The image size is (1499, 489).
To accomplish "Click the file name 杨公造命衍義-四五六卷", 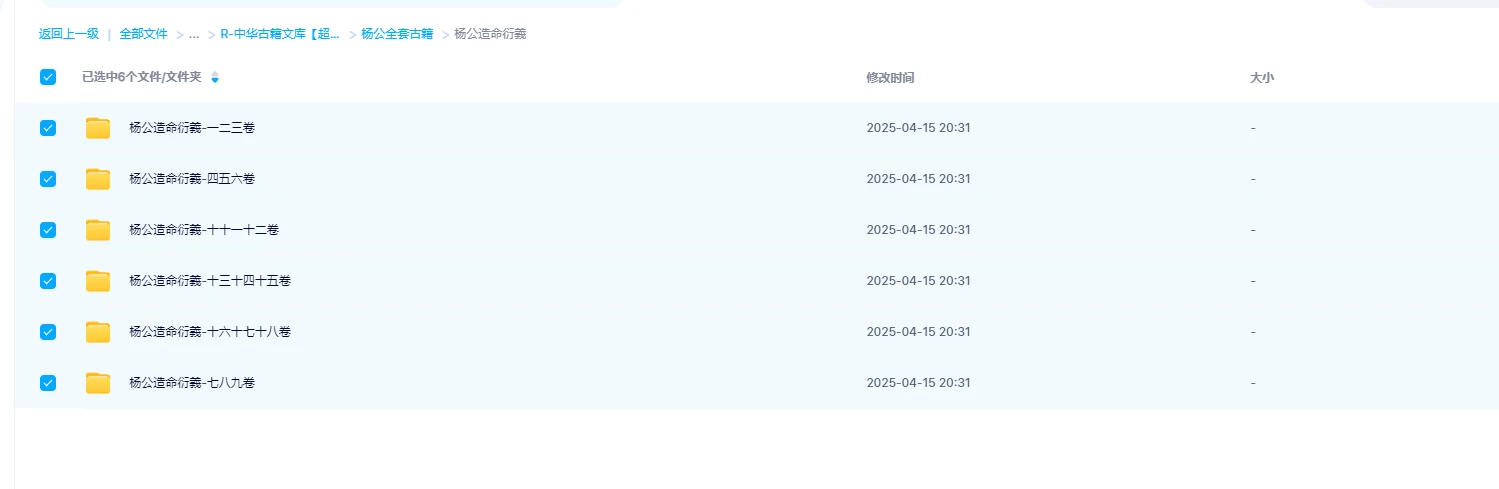I will coord(192,179).
